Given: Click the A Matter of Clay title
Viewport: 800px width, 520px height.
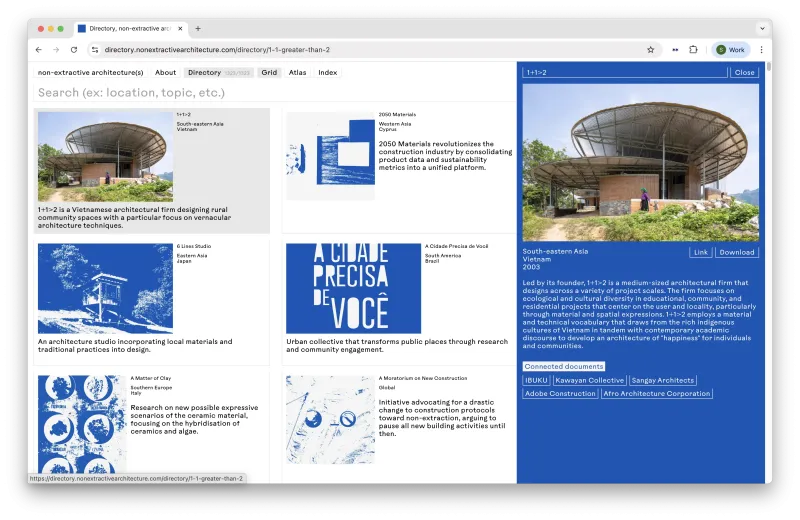Looking at the screenshot, I should 151,378.
